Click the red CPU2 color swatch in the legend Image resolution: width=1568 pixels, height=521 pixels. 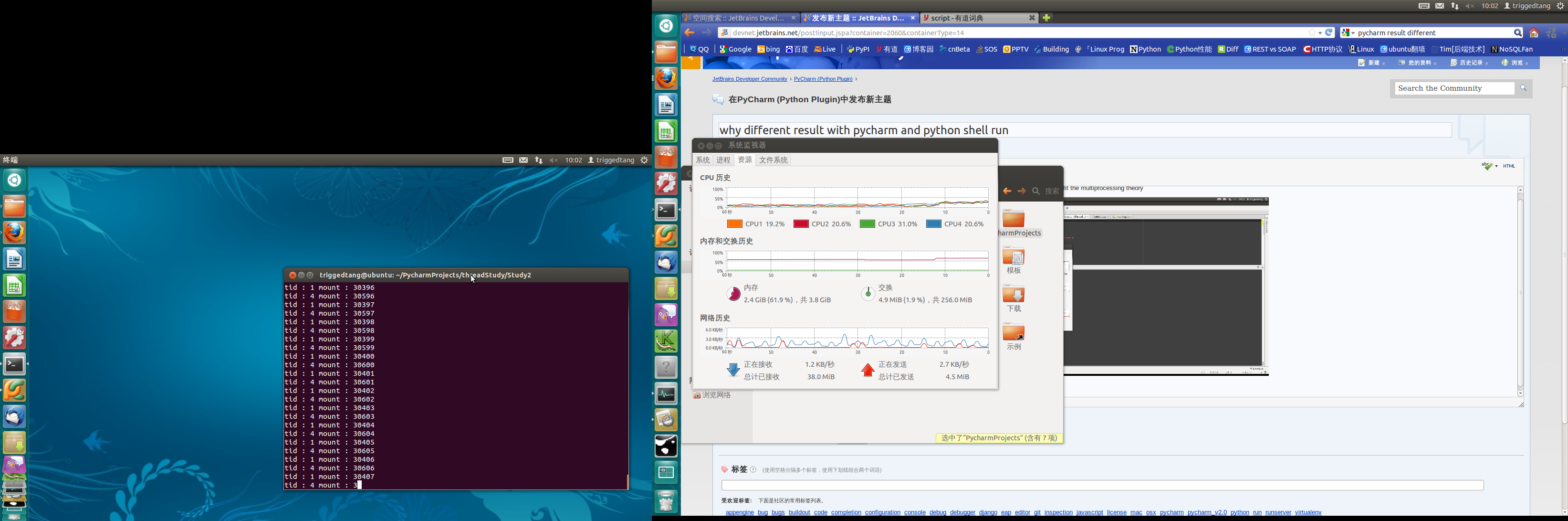pos(800,223)
